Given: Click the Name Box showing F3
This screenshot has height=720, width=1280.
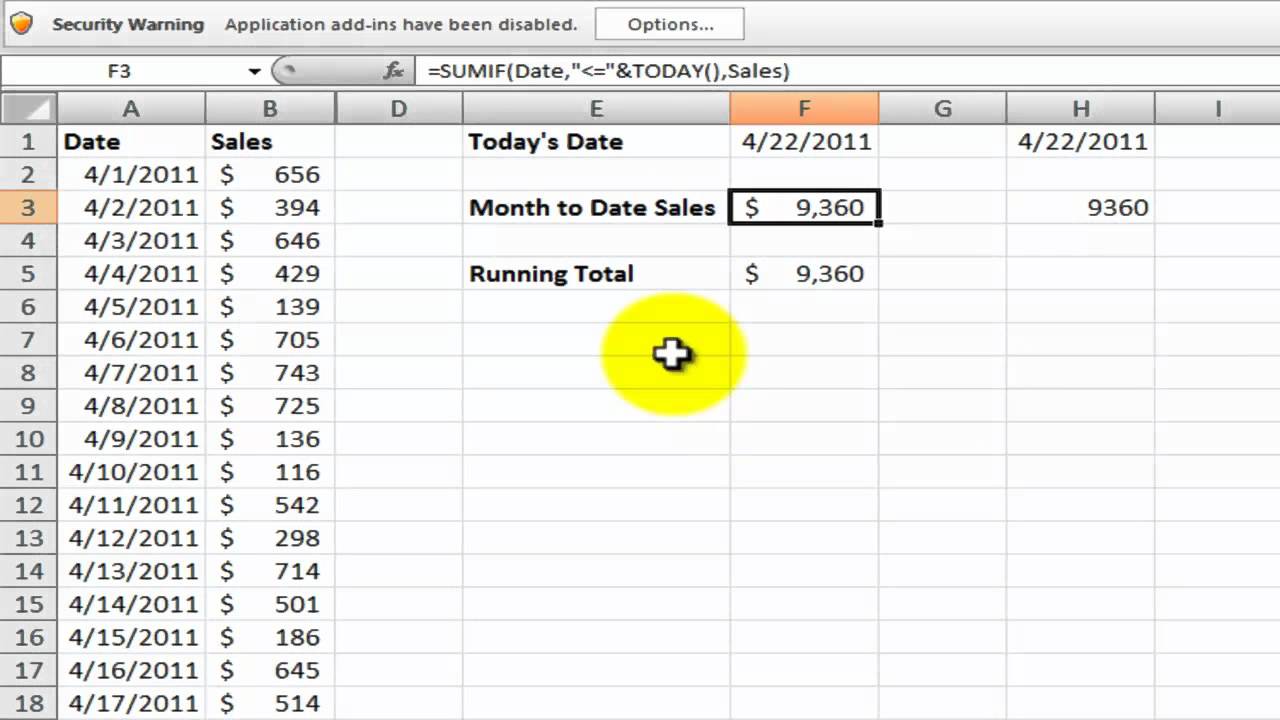Looking at the screenshot, I should point(120,71).
